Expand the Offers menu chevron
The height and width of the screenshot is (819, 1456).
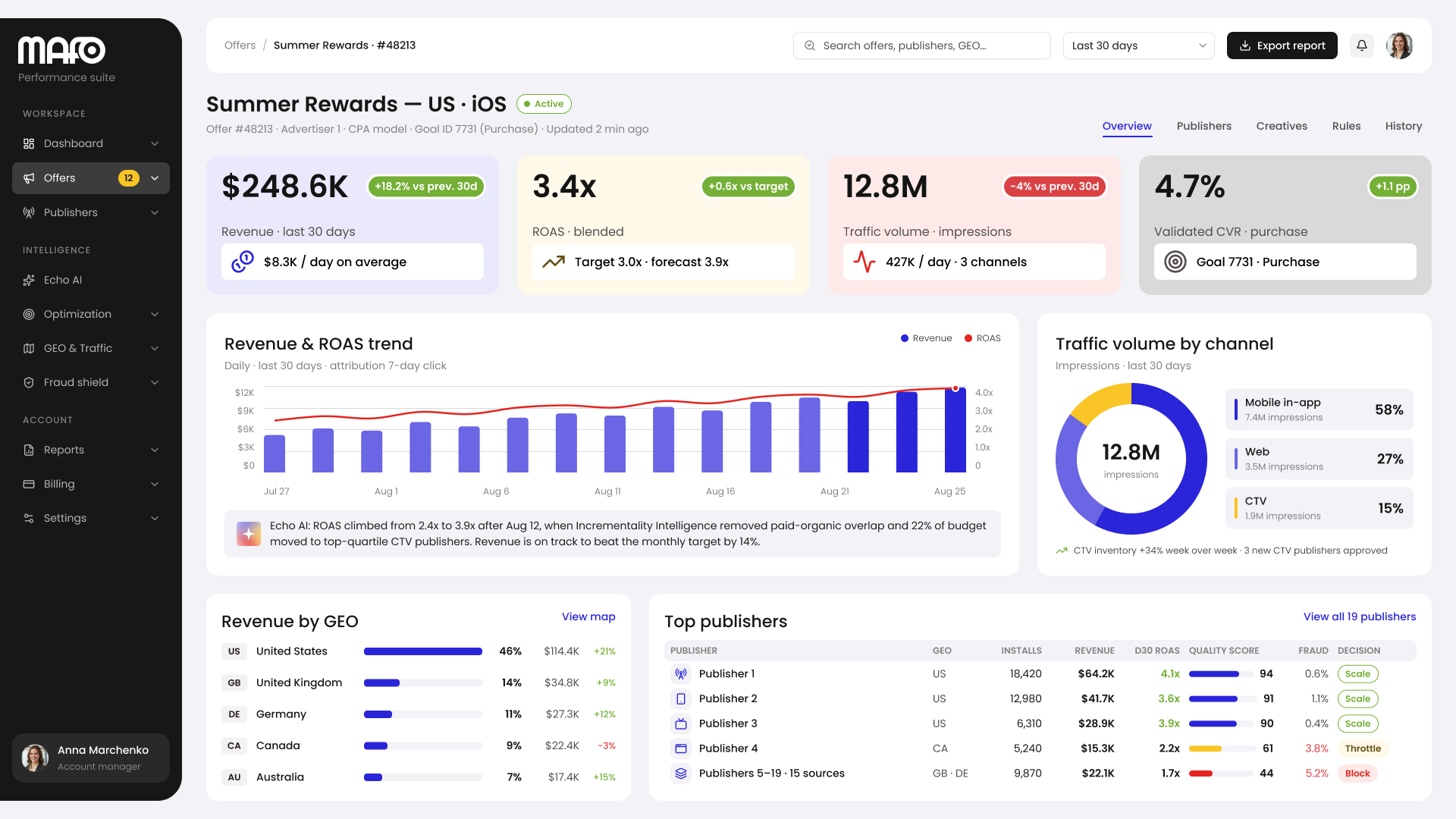(155, 178)
